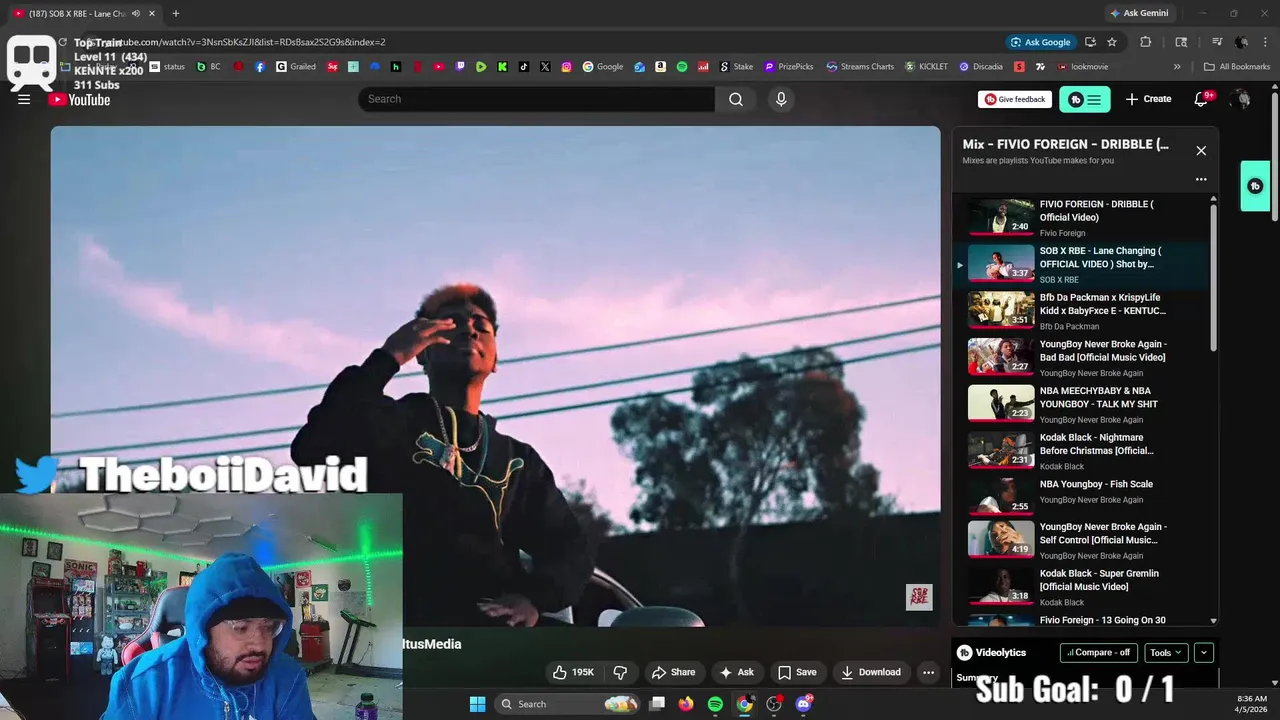The height and width of the screenshot is (720, 1280).
Task: Save video to playlist
Action: coord(797,672)
